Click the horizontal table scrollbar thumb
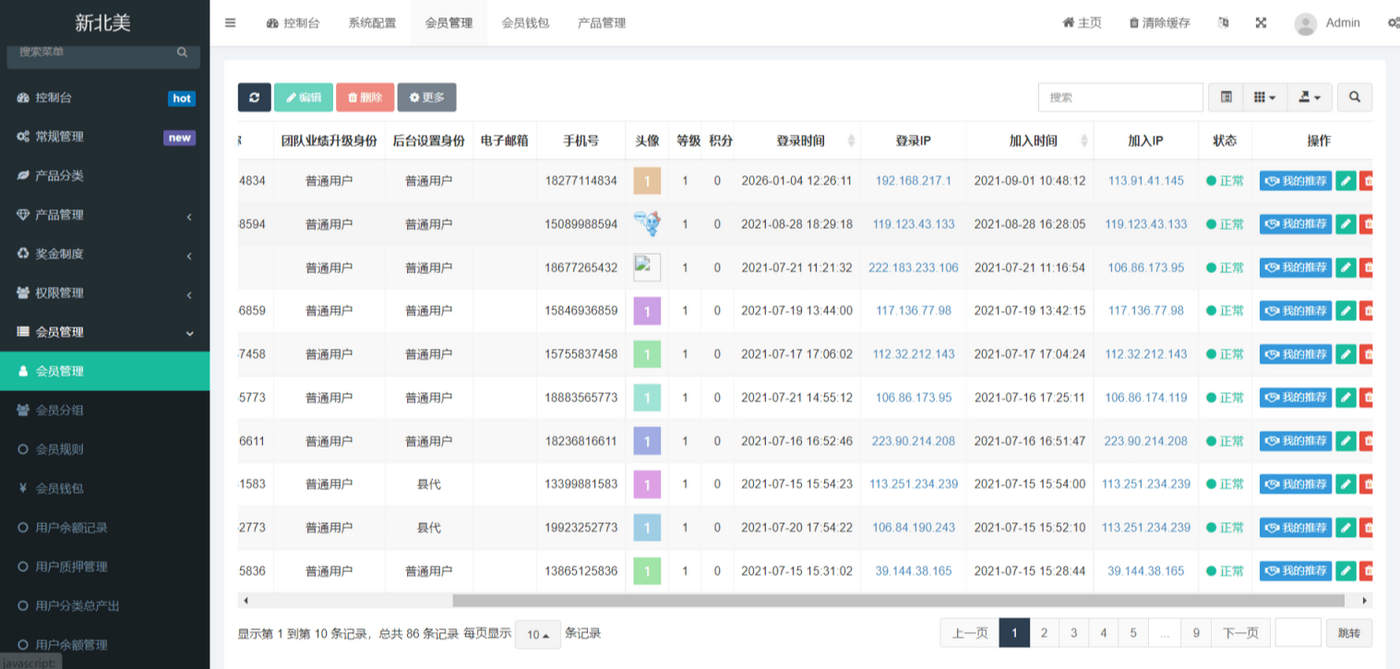The width and height of the screenshot is (1400, 669). [x=898, y=600]
